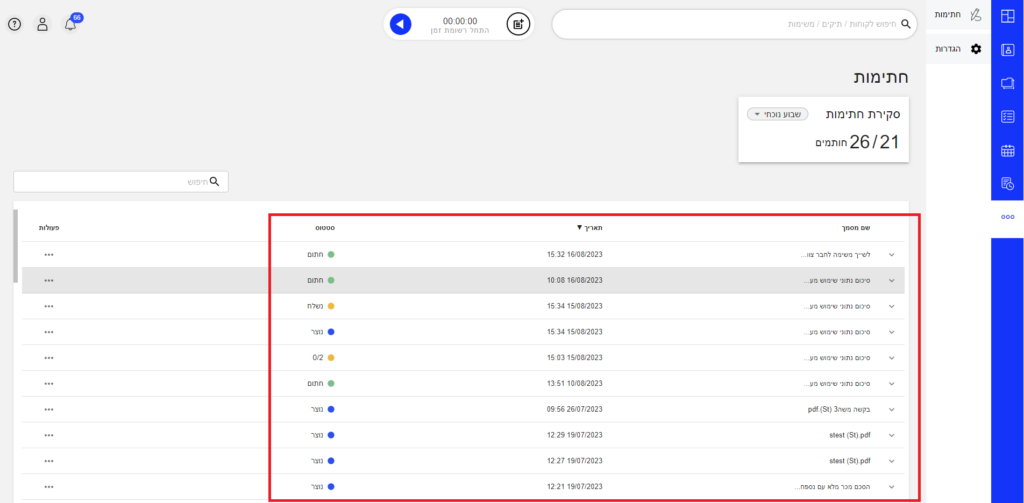Start the time recording with blue play button
The height and width of the screenshot is (503, 1024).
click(401, 24)
